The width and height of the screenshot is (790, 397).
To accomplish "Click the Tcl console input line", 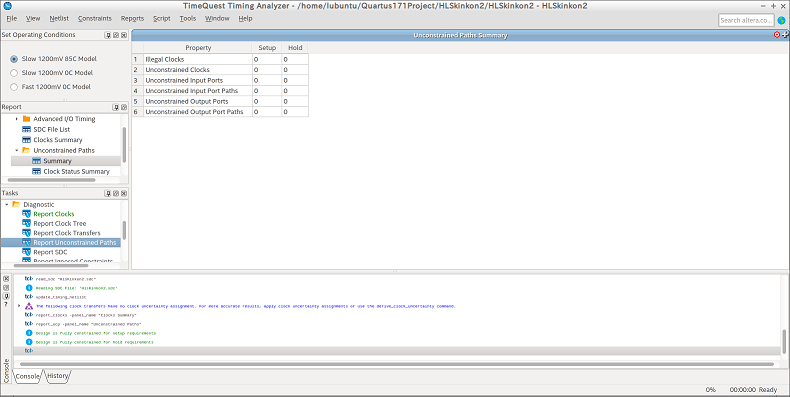I will [398, 351].
